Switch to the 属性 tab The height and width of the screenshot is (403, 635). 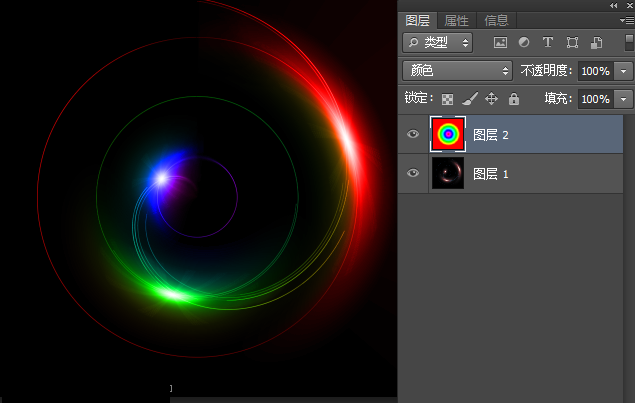coord(456,20)
